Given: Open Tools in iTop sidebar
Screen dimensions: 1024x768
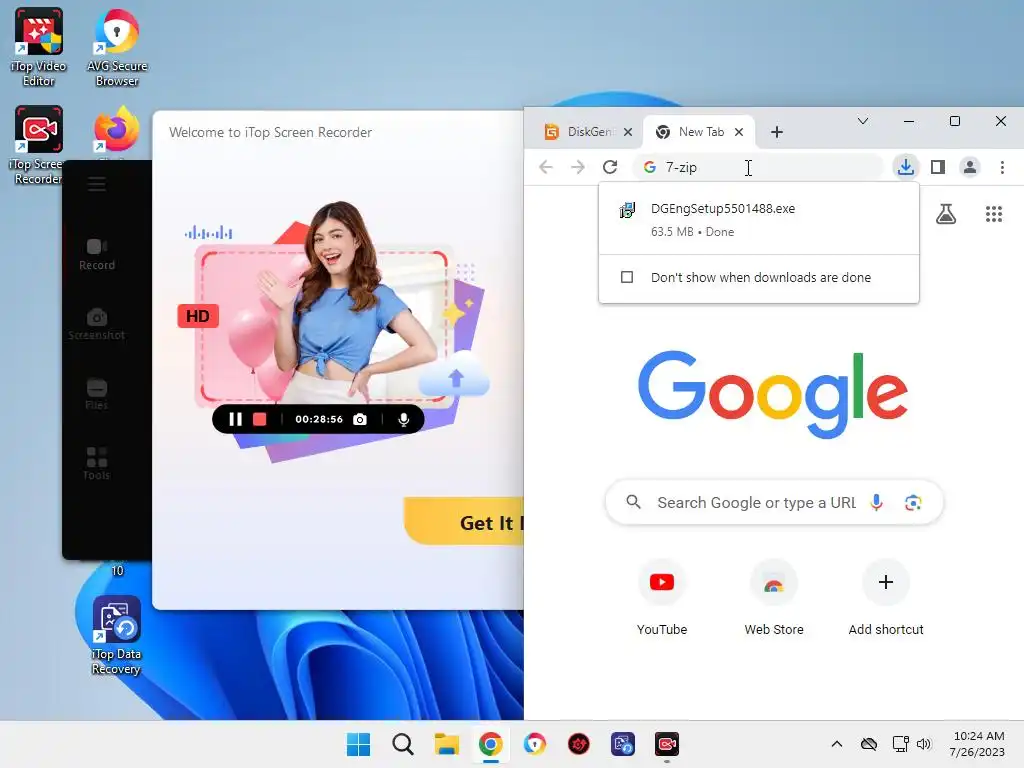Looking at the screenshot, I should point(97,464).
